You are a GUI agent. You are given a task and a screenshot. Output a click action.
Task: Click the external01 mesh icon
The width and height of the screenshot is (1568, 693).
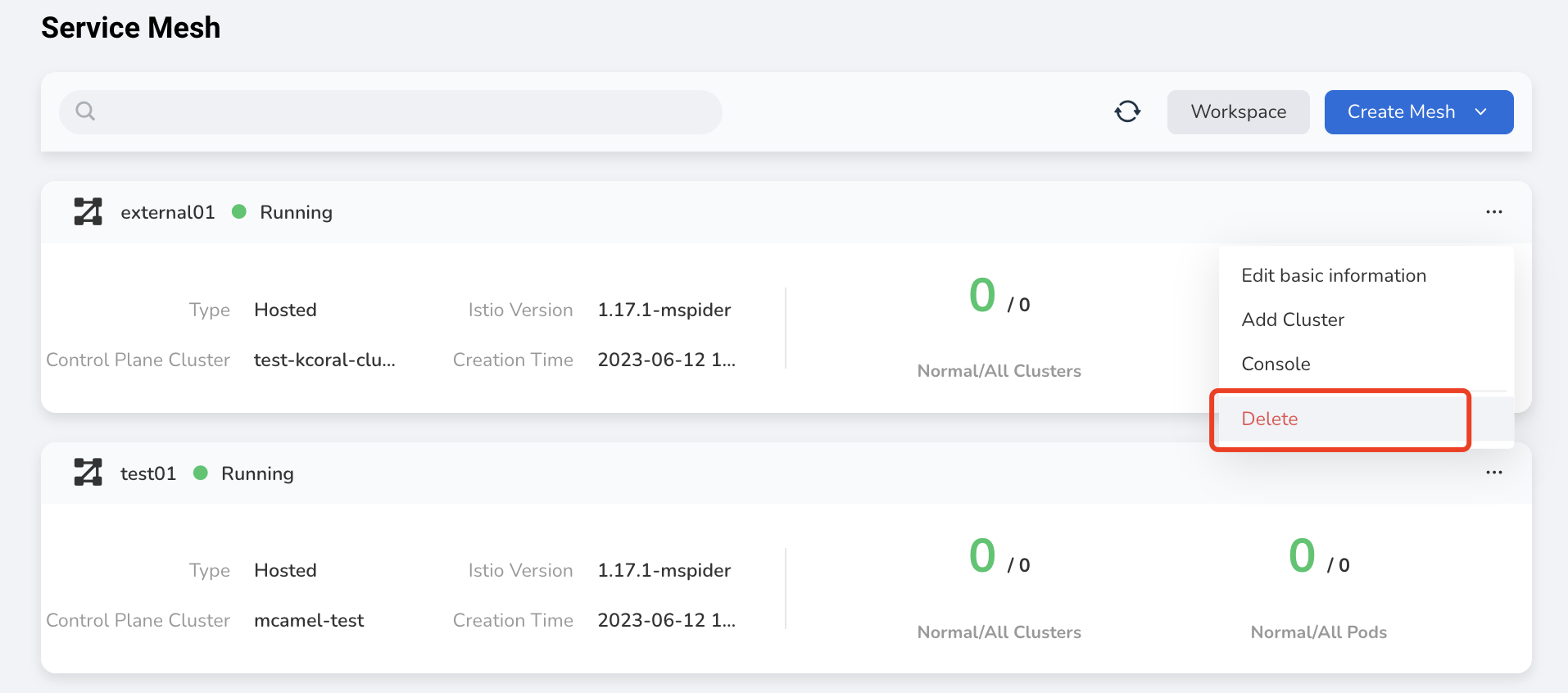coord(88,211)
